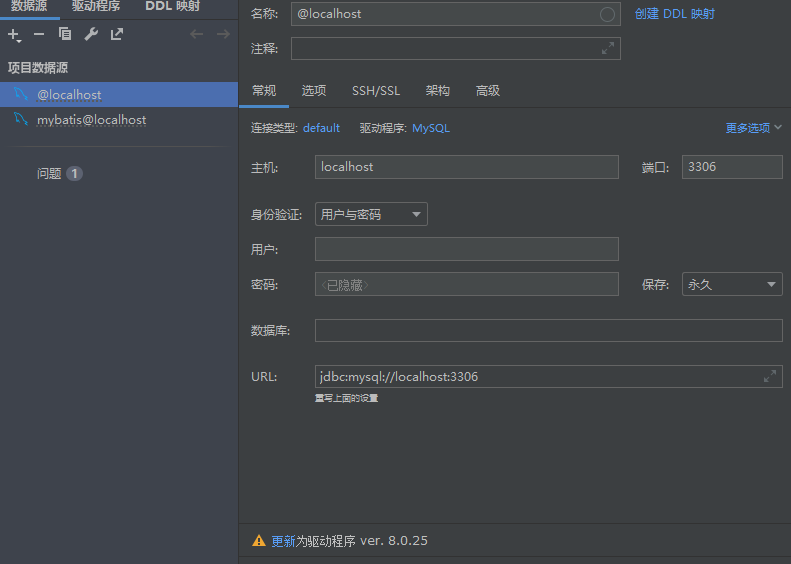The image size is (791, 564).
Task: Select the mybatis@localhost data source
Action: [119, 120]
